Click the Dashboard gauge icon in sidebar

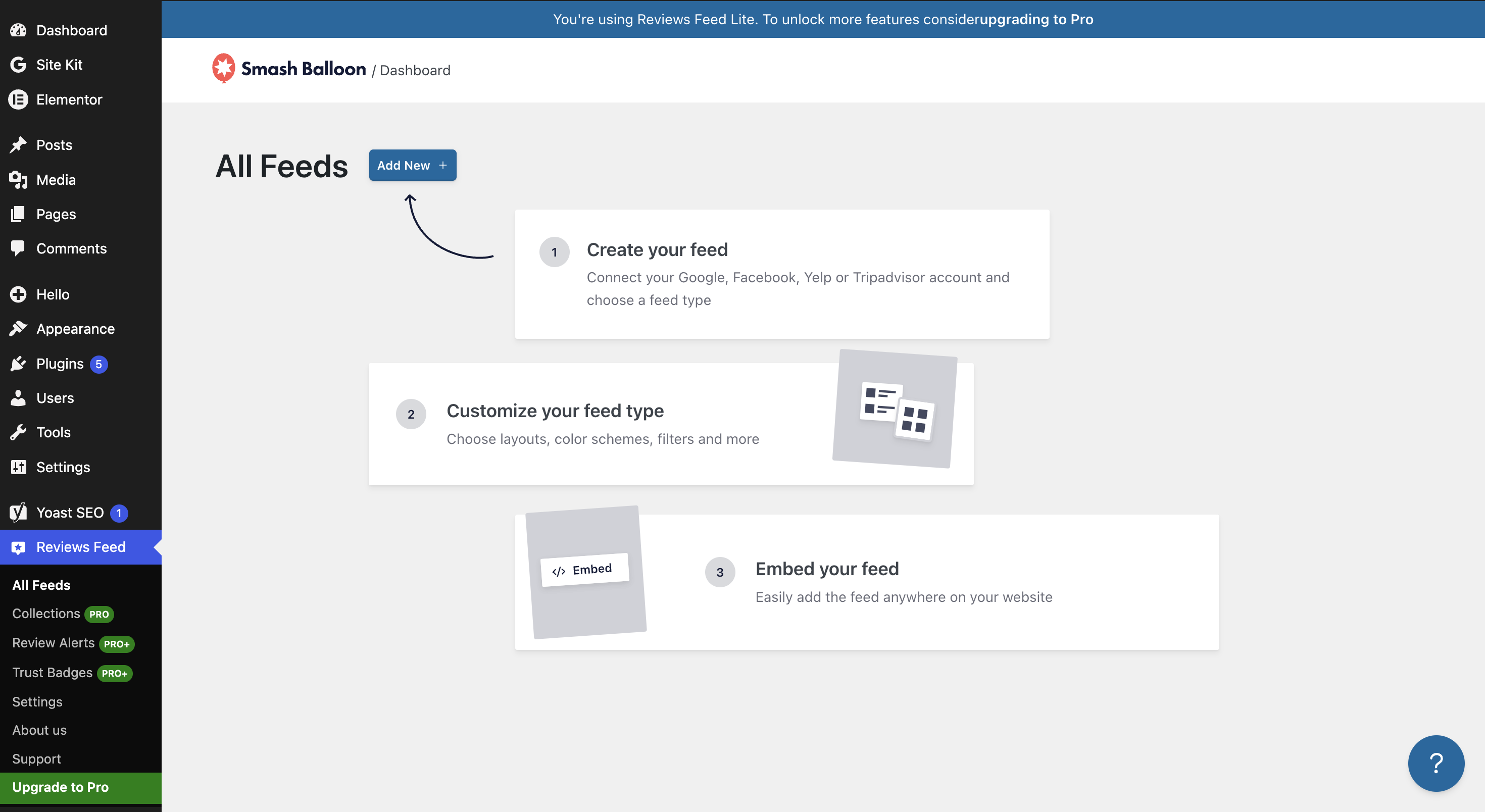(19, 30)
